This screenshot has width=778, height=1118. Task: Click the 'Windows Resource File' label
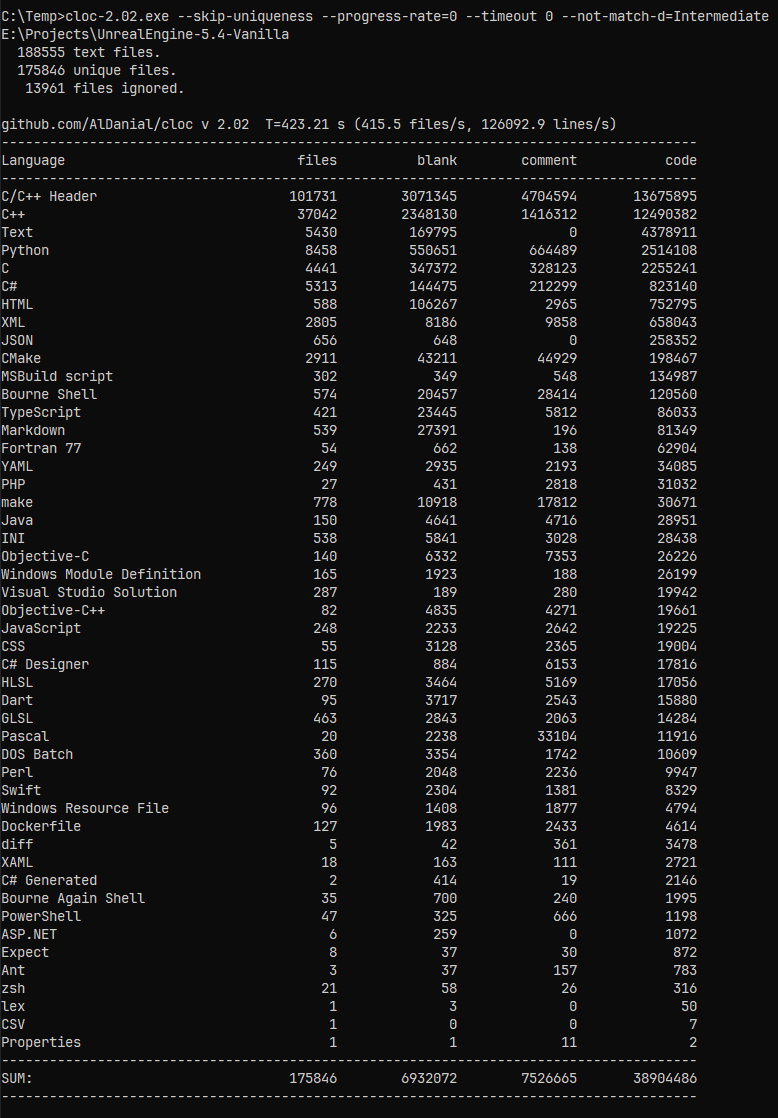click(85, 808)
